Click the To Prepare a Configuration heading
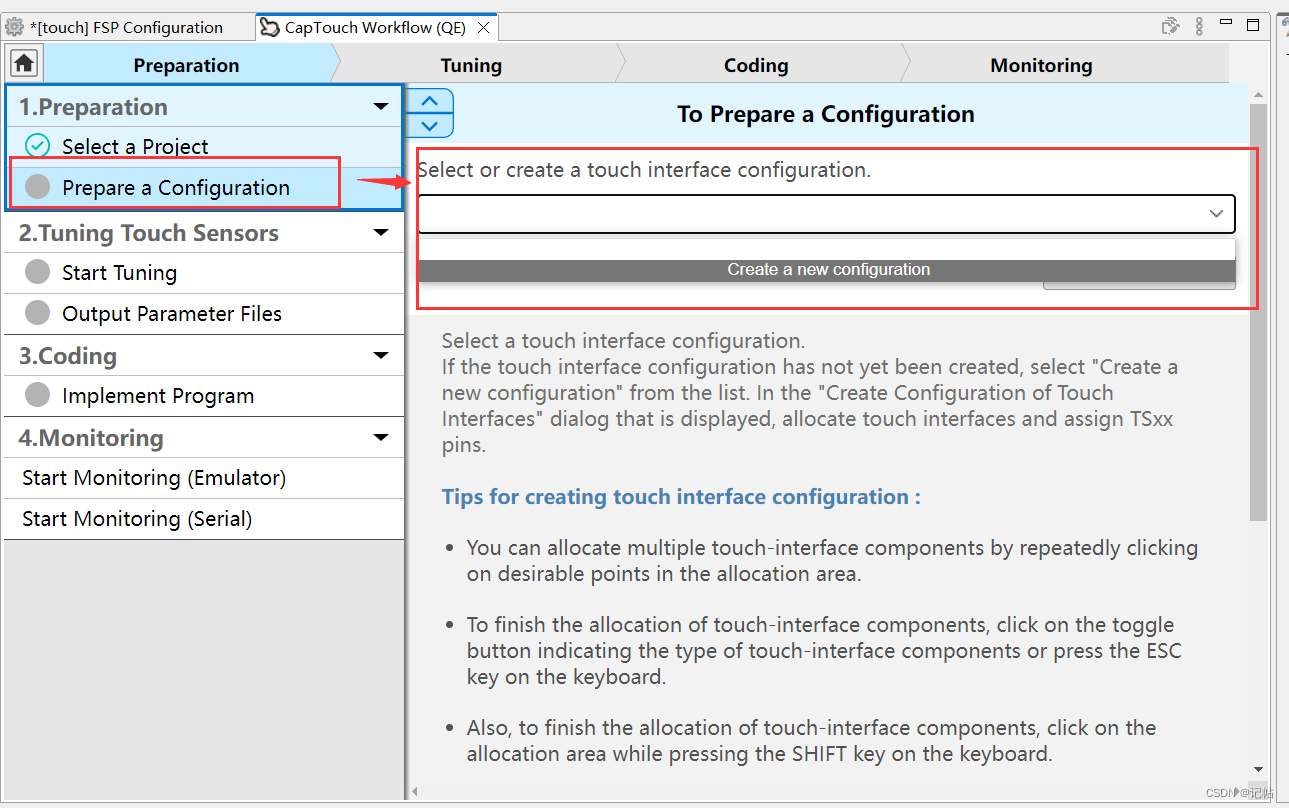Image resolution: width=1289 pixels, height=808 pixels. [x=826, y=114]
